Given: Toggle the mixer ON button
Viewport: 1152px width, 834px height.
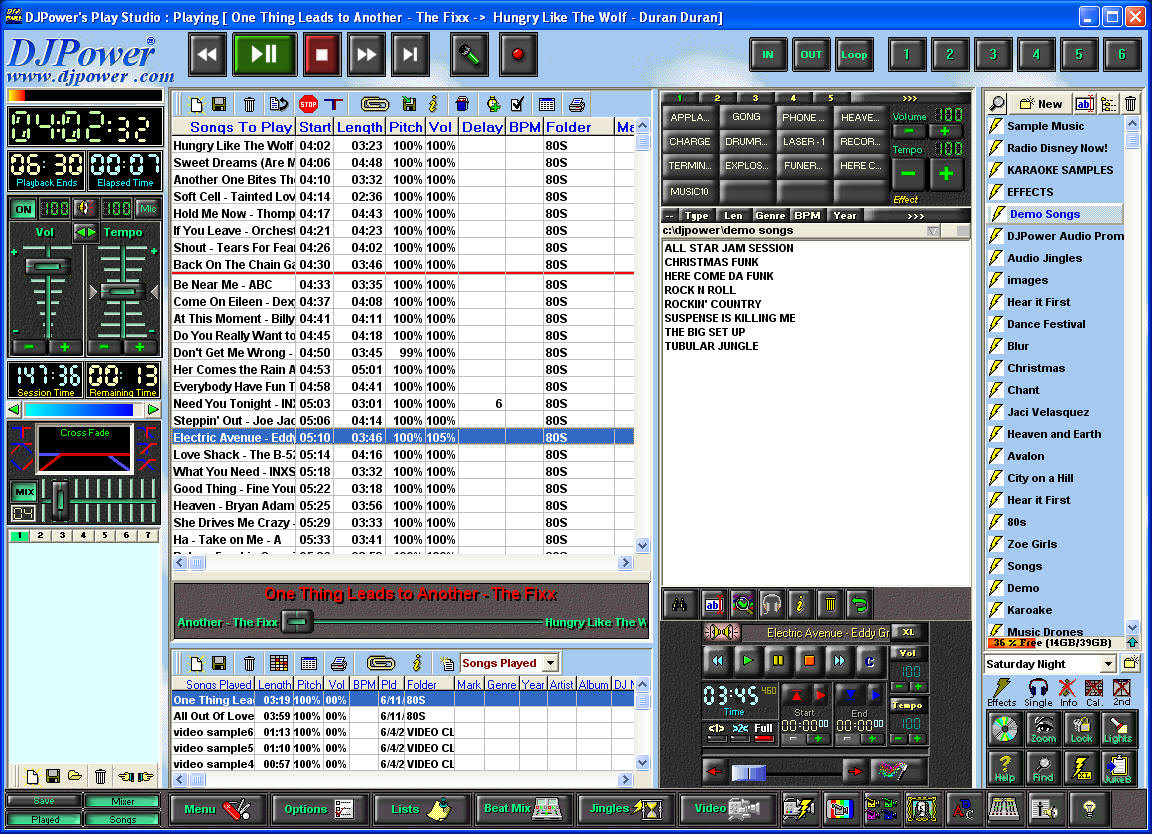Looking at the screenshot, I should click(x=24, y=209).
